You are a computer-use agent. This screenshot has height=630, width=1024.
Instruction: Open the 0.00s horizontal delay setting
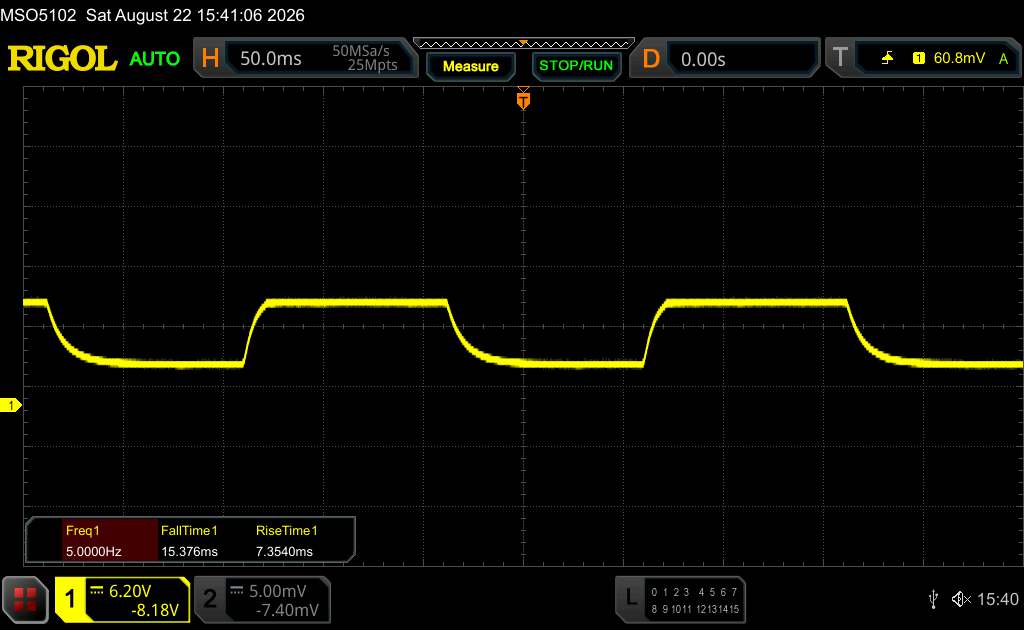(703, 59)
